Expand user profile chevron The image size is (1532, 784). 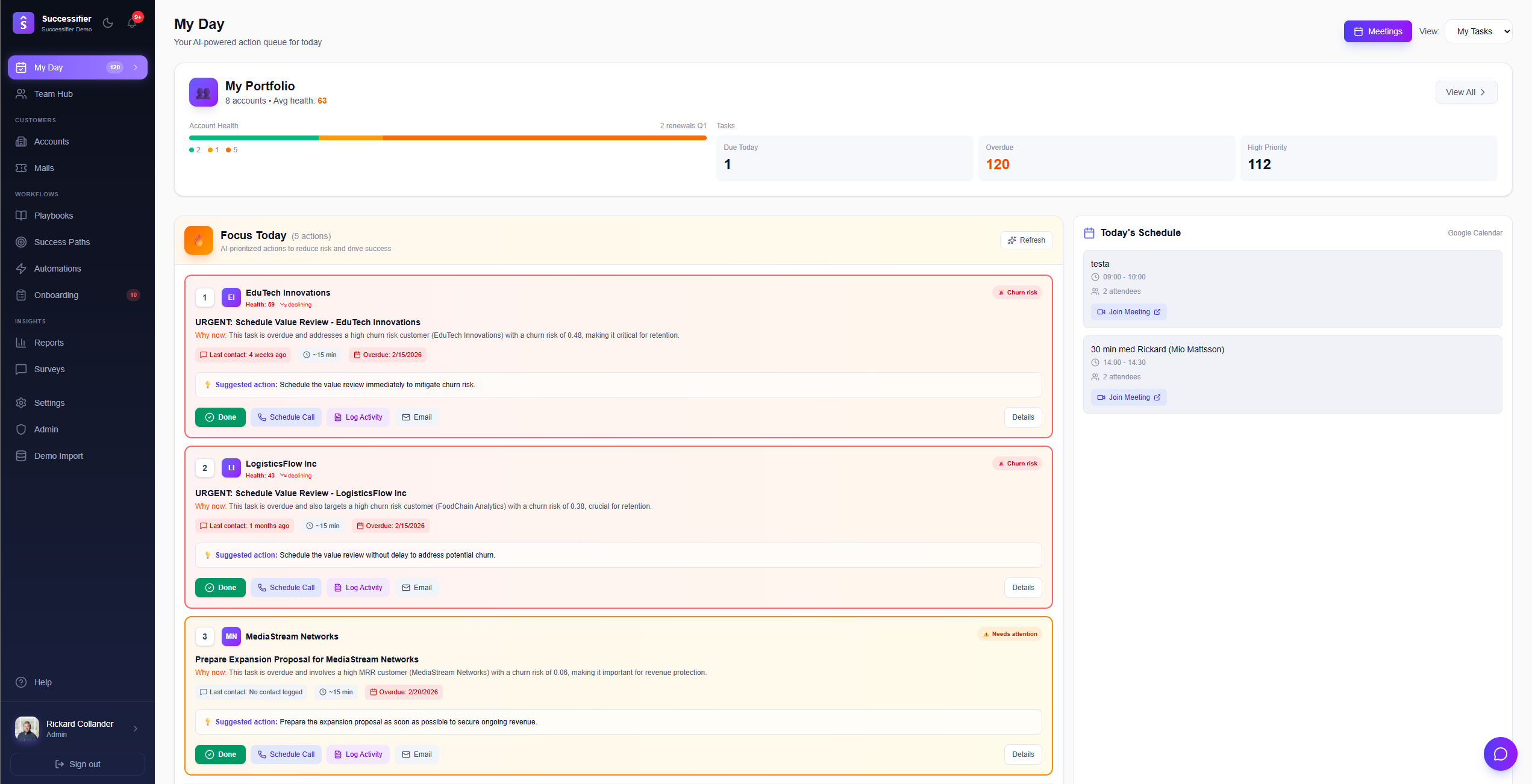point(136,729)
